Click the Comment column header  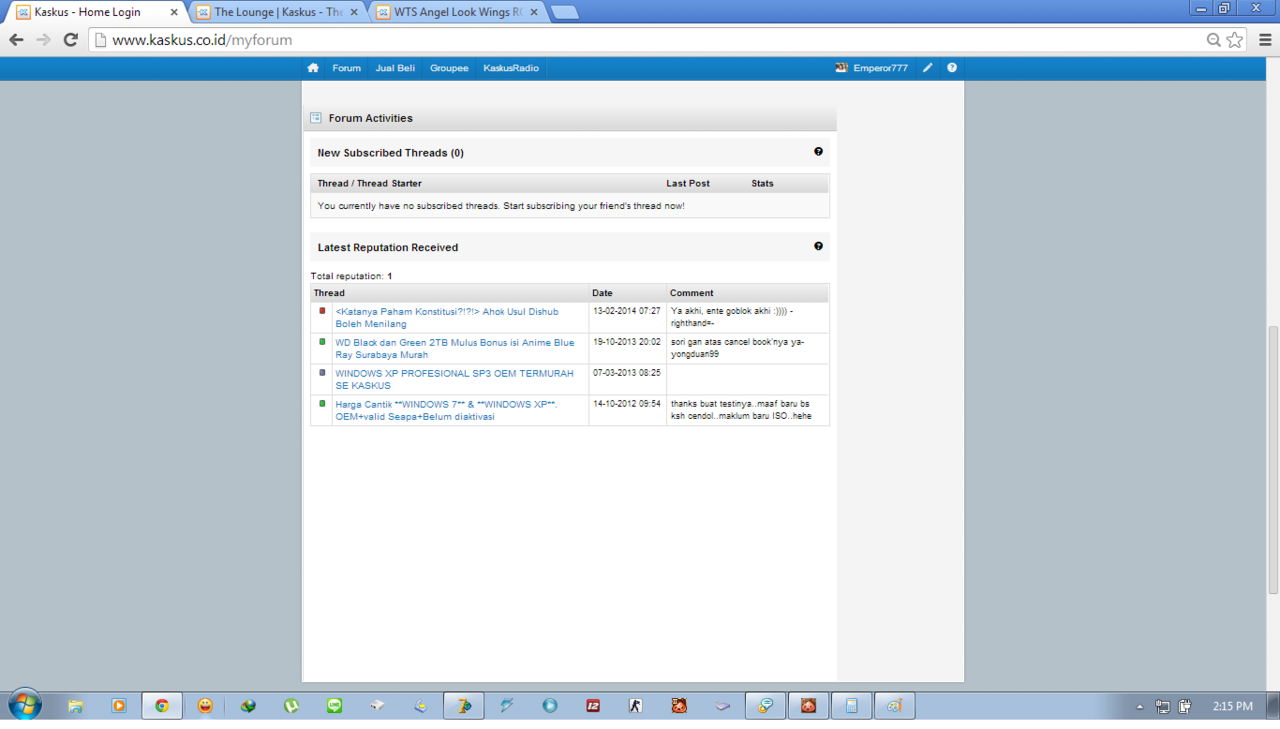click(692, 293)
